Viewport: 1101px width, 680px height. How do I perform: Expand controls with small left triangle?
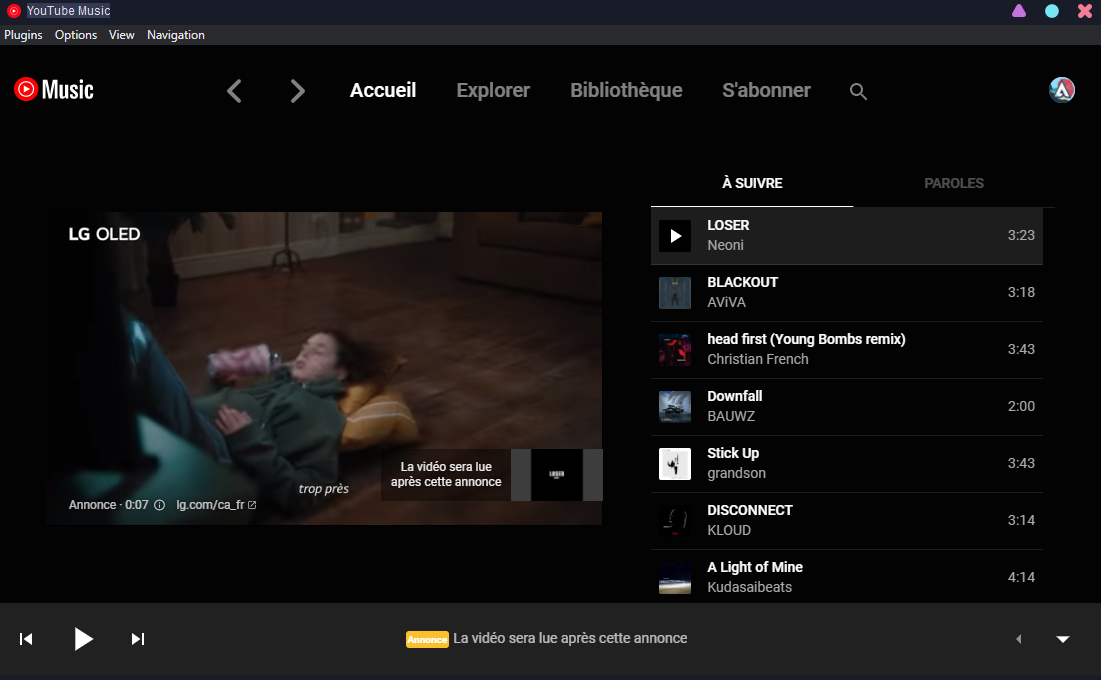pyautogui.click(x=1019, y=639)
